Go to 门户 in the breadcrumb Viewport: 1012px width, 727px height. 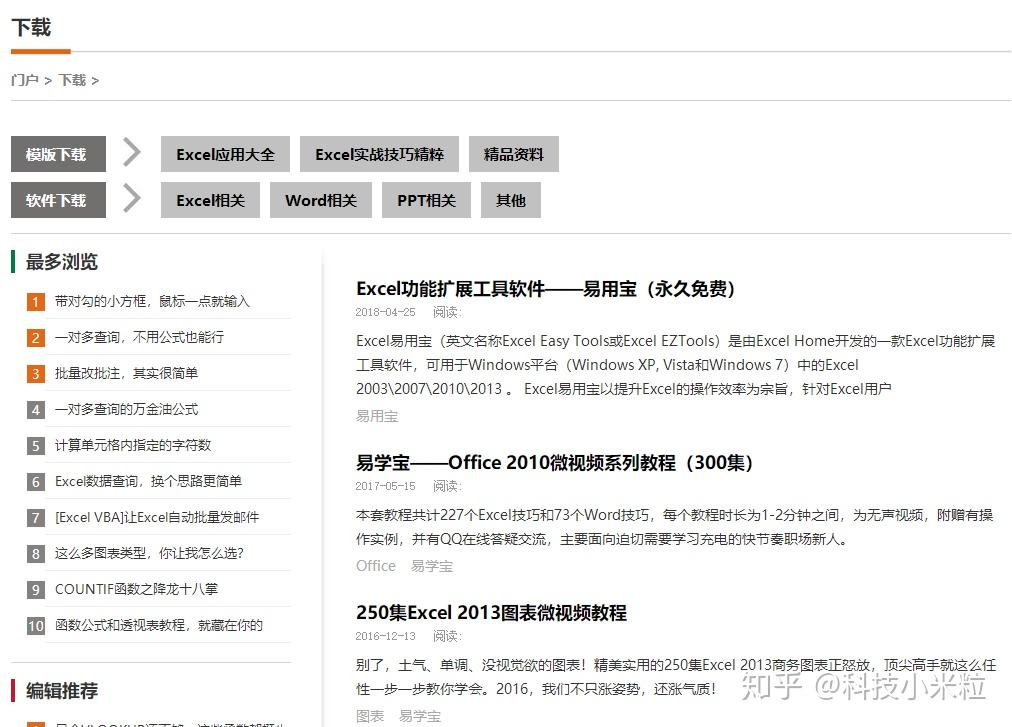[25, 80]
